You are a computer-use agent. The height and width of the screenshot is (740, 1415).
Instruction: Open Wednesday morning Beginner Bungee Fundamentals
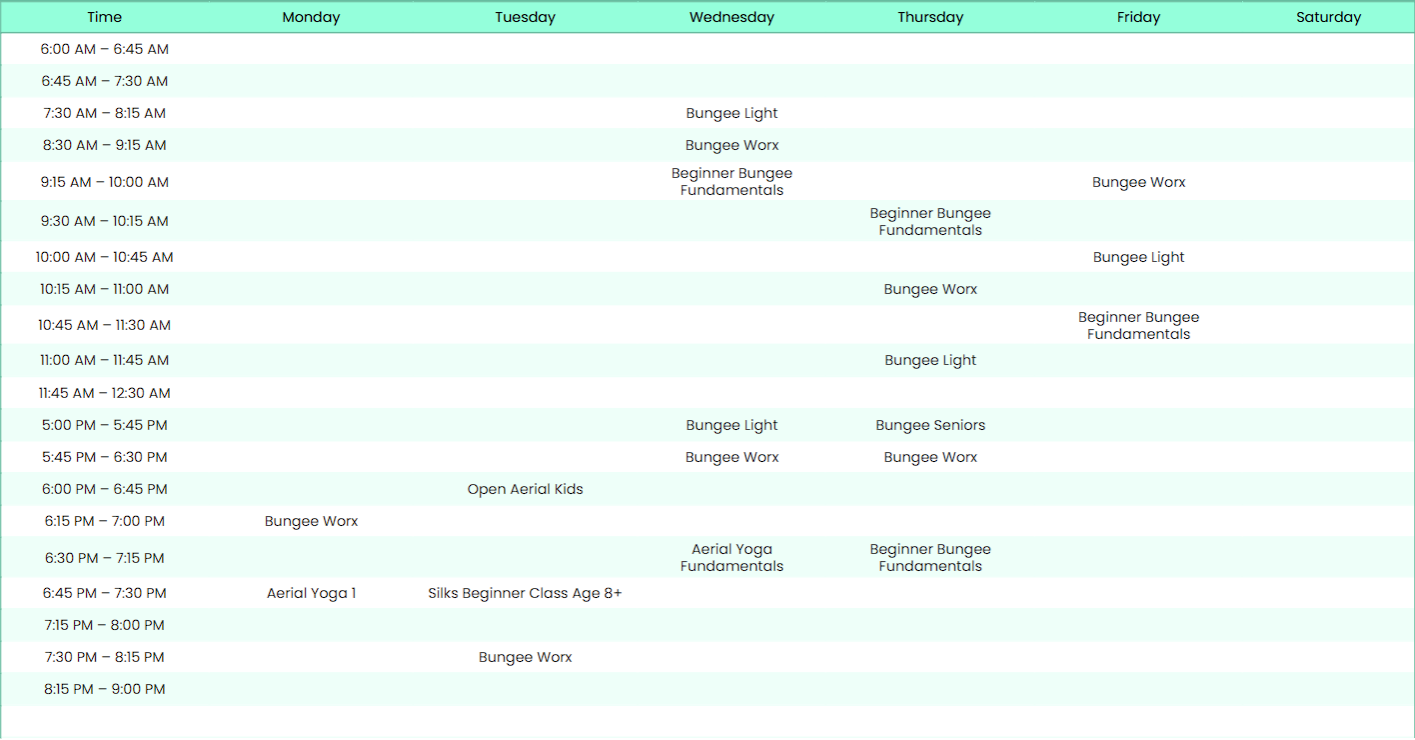pos(731,182)
